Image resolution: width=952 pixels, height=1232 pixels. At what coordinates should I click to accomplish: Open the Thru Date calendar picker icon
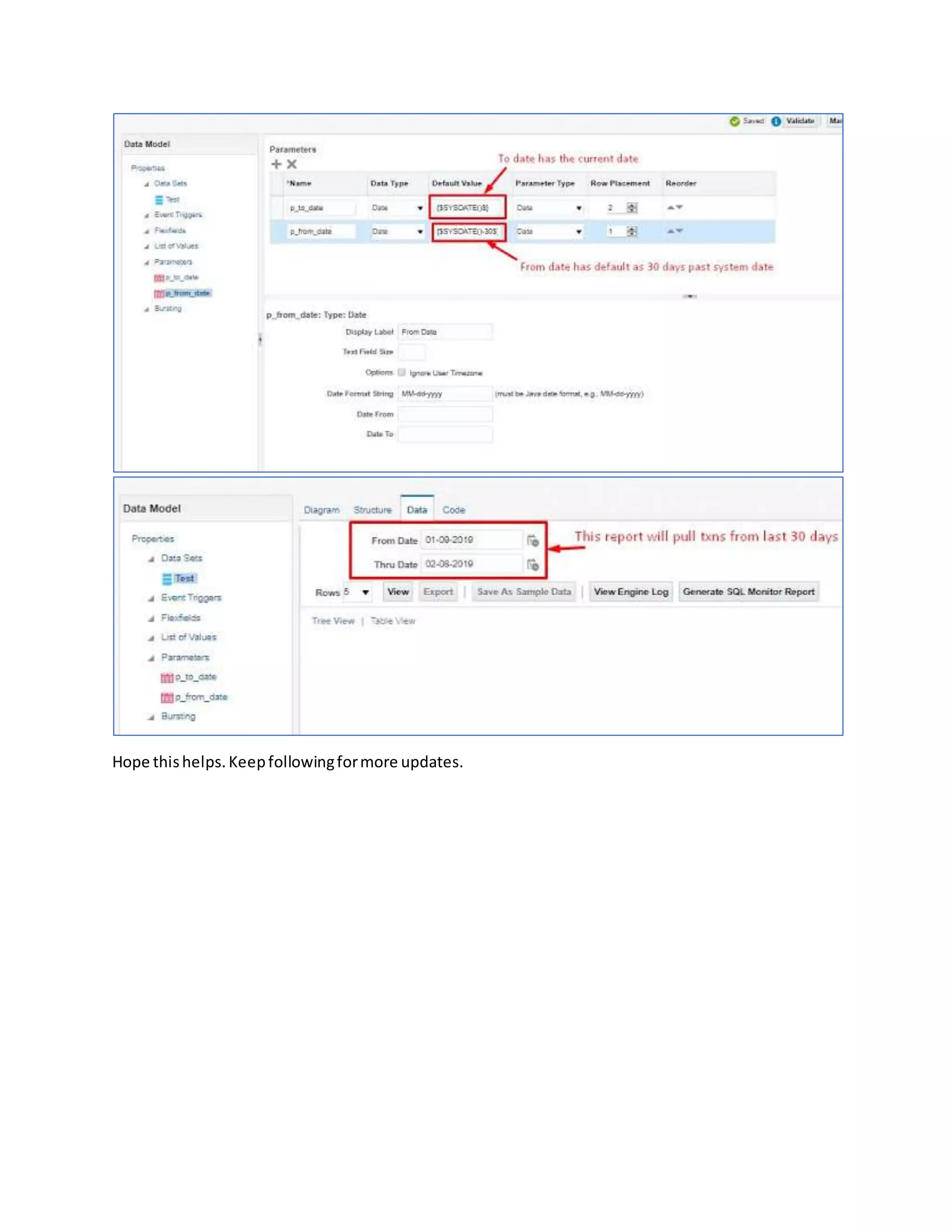tap(532, 564)
